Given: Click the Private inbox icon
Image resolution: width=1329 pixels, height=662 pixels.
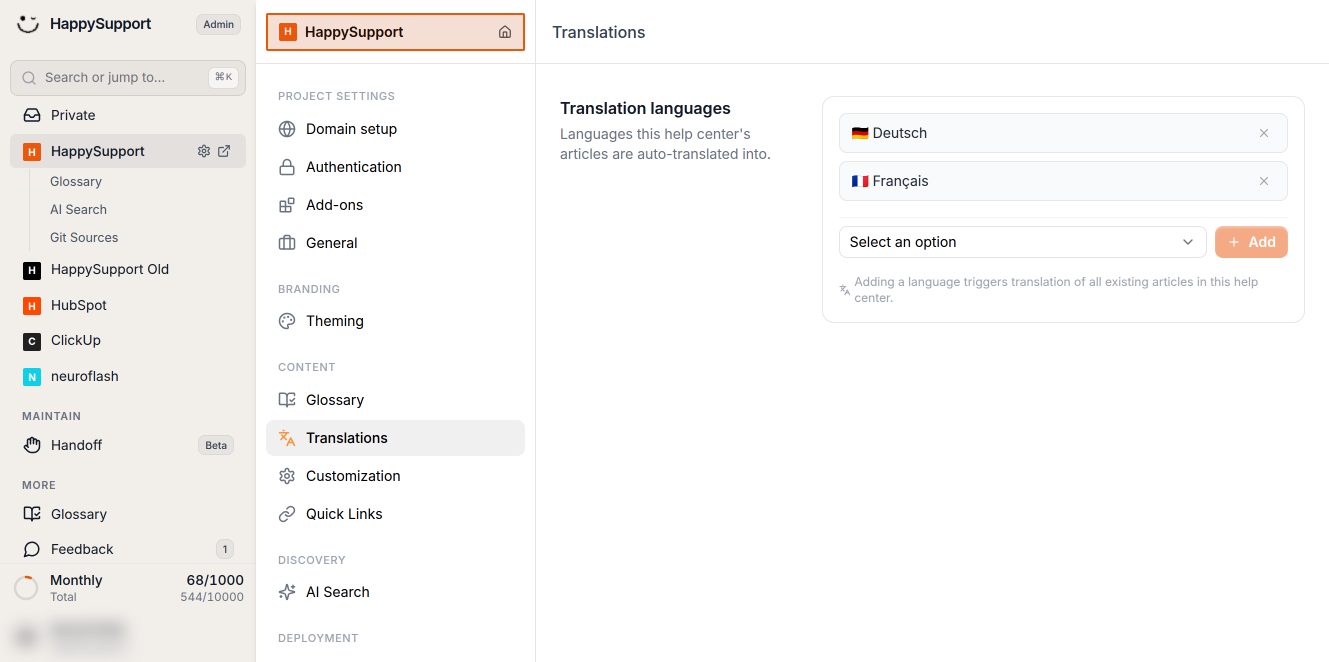Looking at the screenshot, I should click(32, 115).
